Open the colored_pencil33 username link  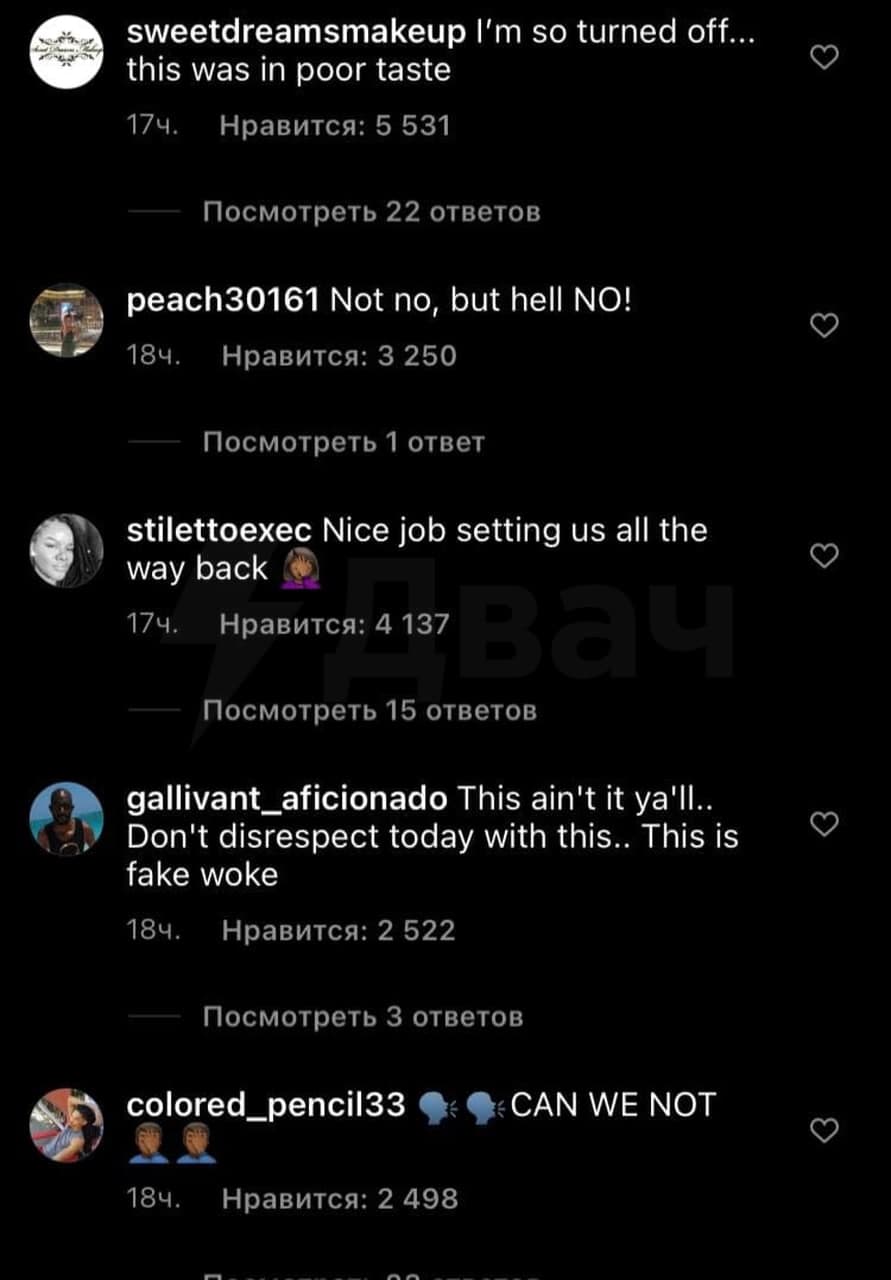pos(266,1105)
